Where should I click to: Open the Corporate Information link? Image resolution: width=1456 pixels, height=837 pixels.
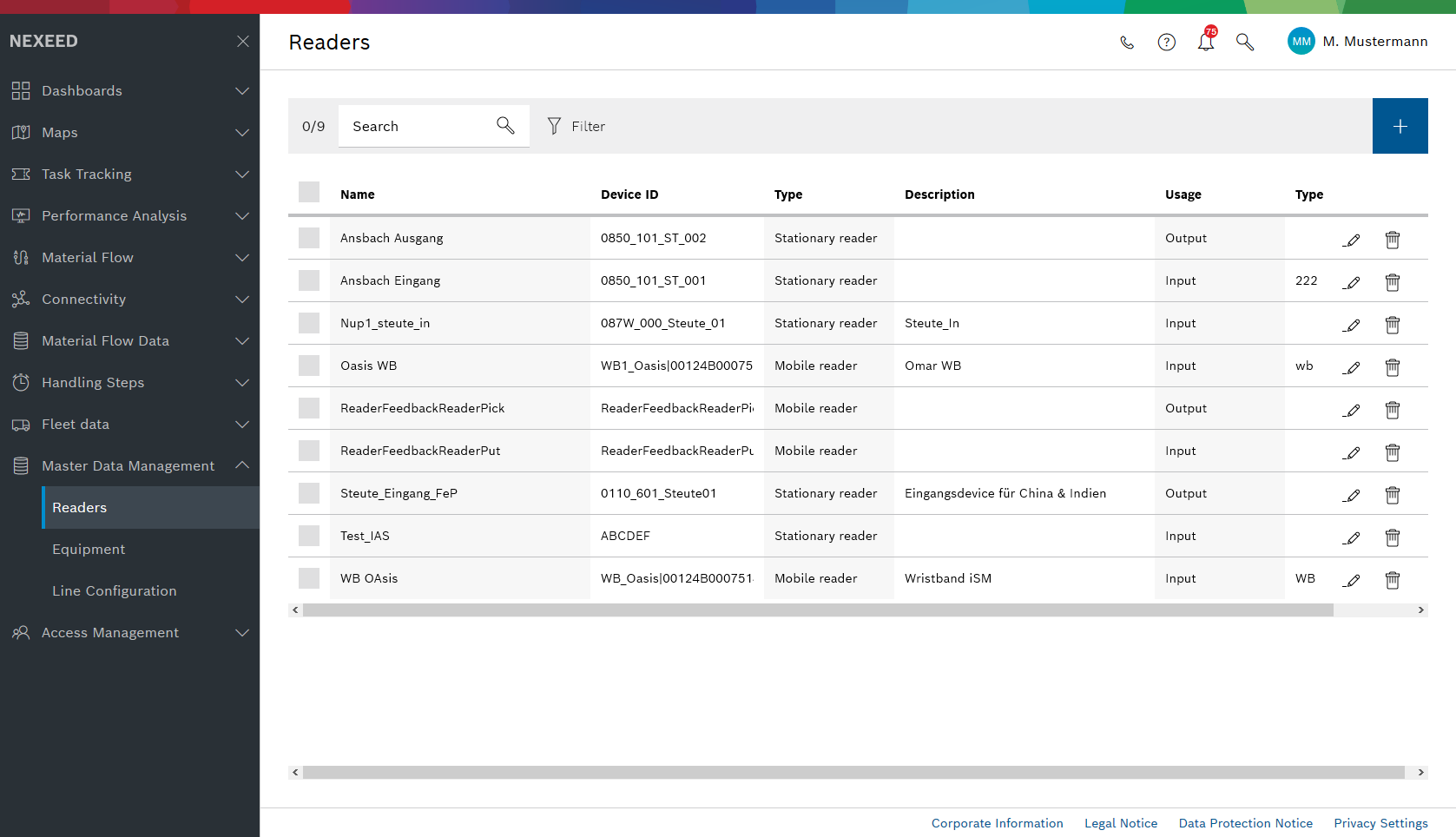(x=998, y=823)
